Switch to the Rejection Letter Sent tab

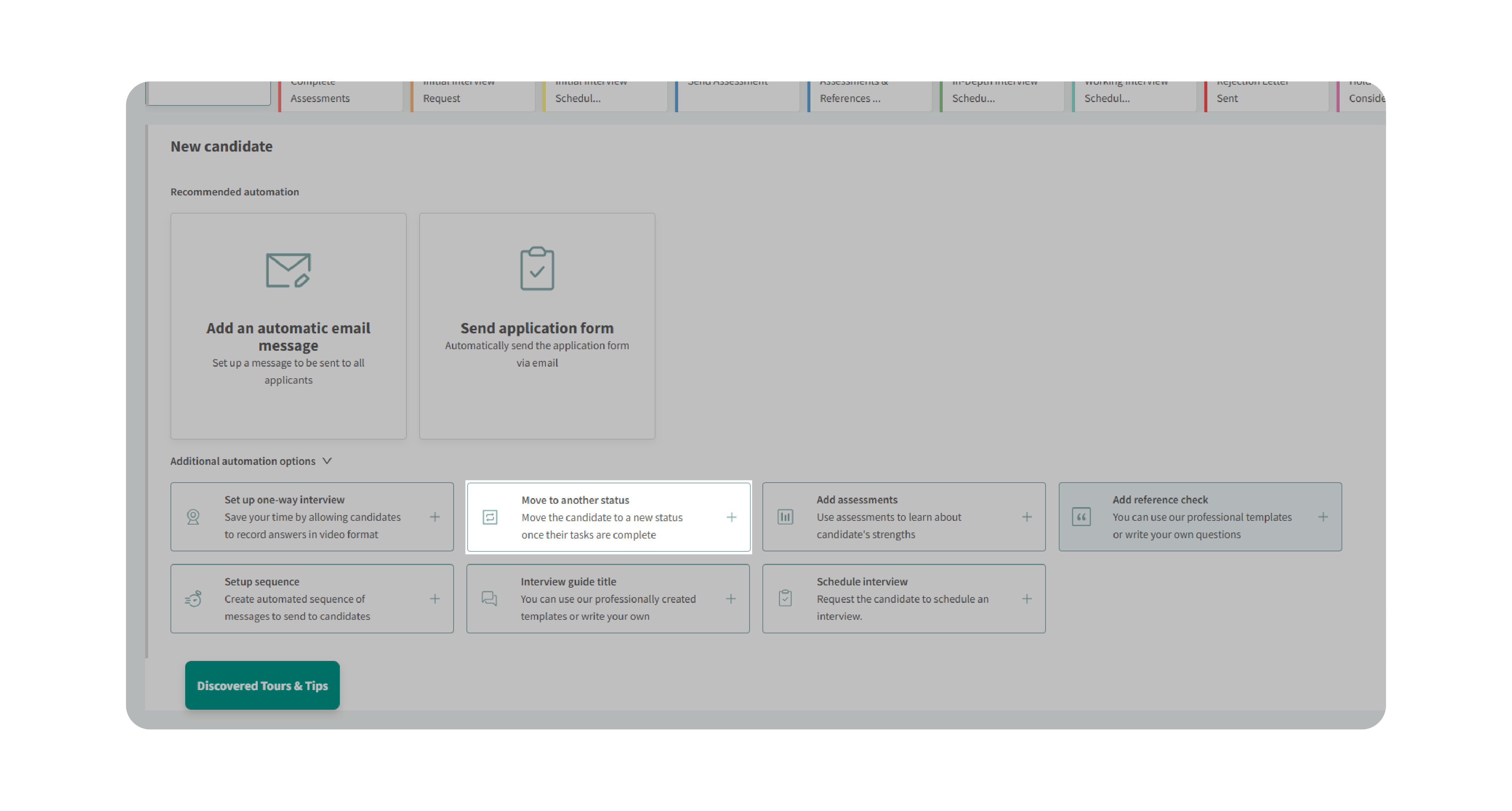pos(1266,96)
